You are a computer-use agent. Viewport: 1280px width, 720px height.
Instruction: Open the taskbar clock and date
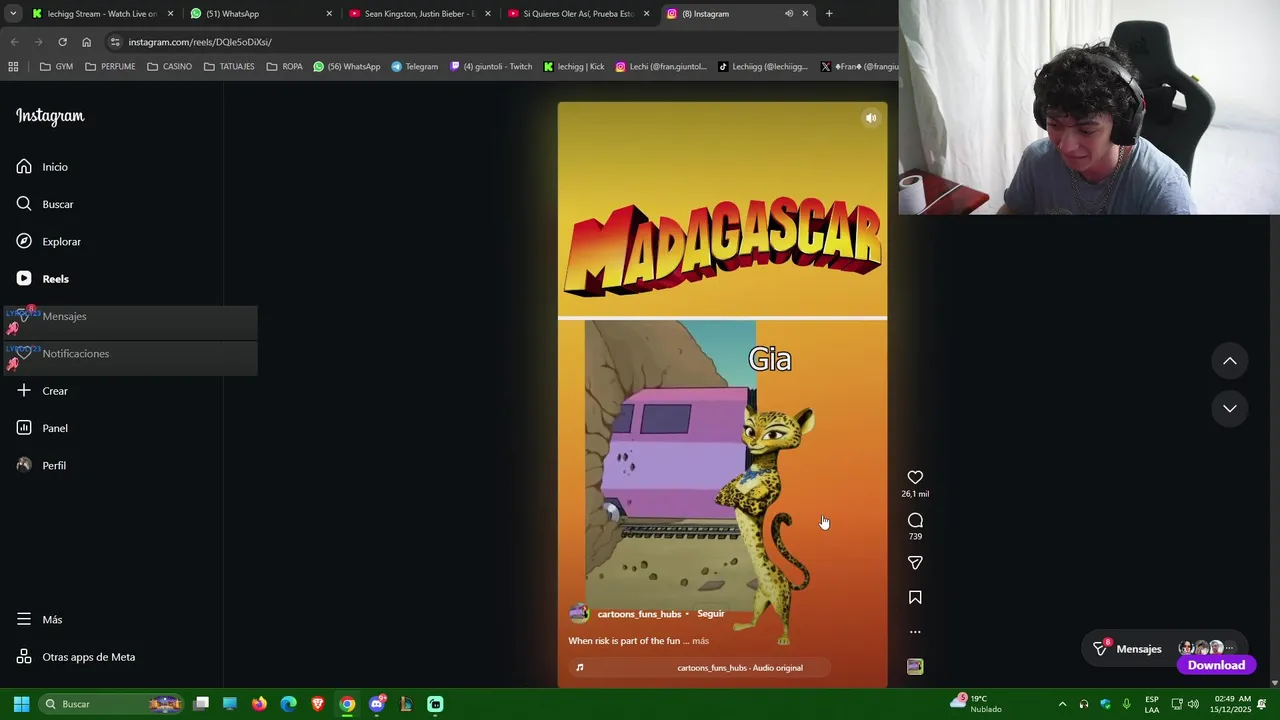(x=1230, y=704)
